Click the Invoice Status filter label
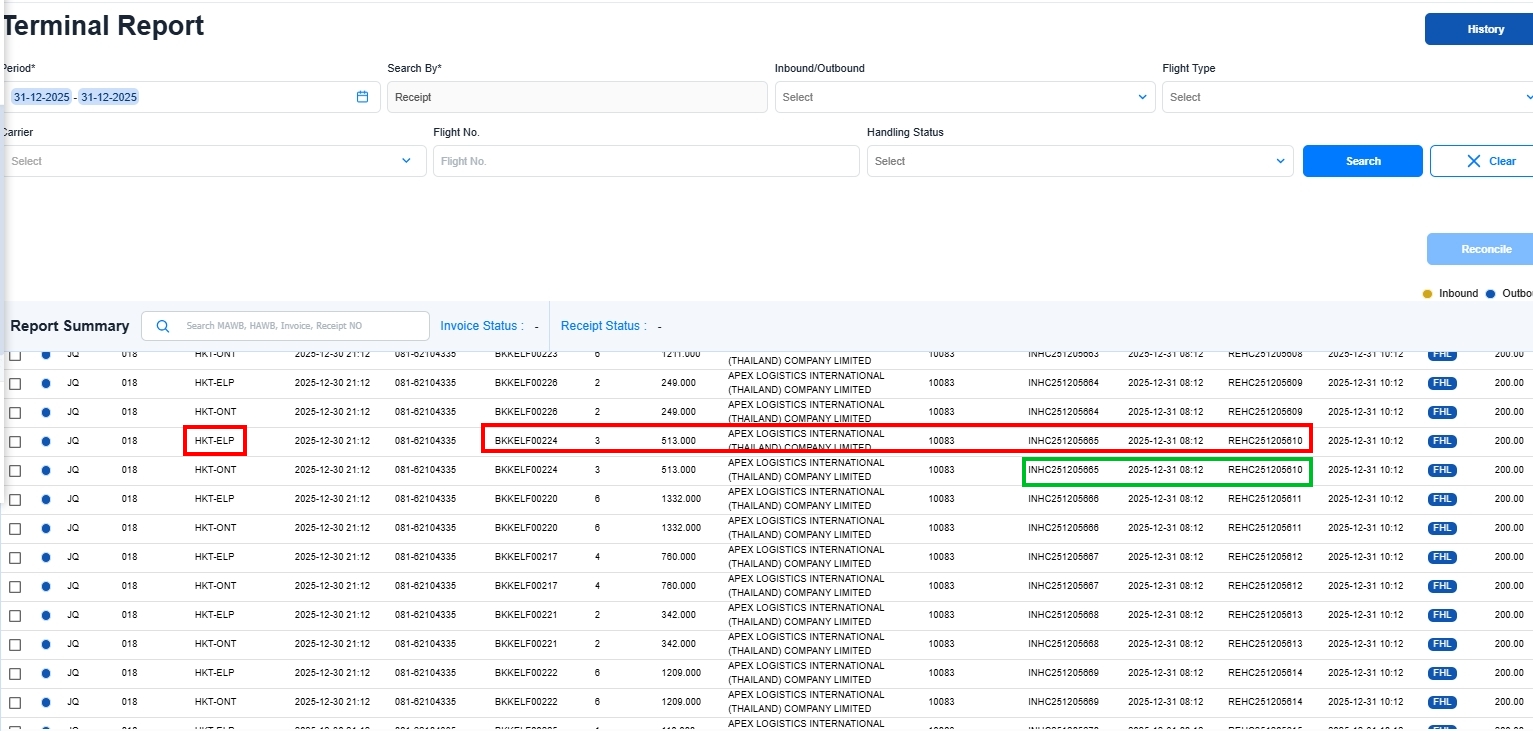 click(481, 326)
